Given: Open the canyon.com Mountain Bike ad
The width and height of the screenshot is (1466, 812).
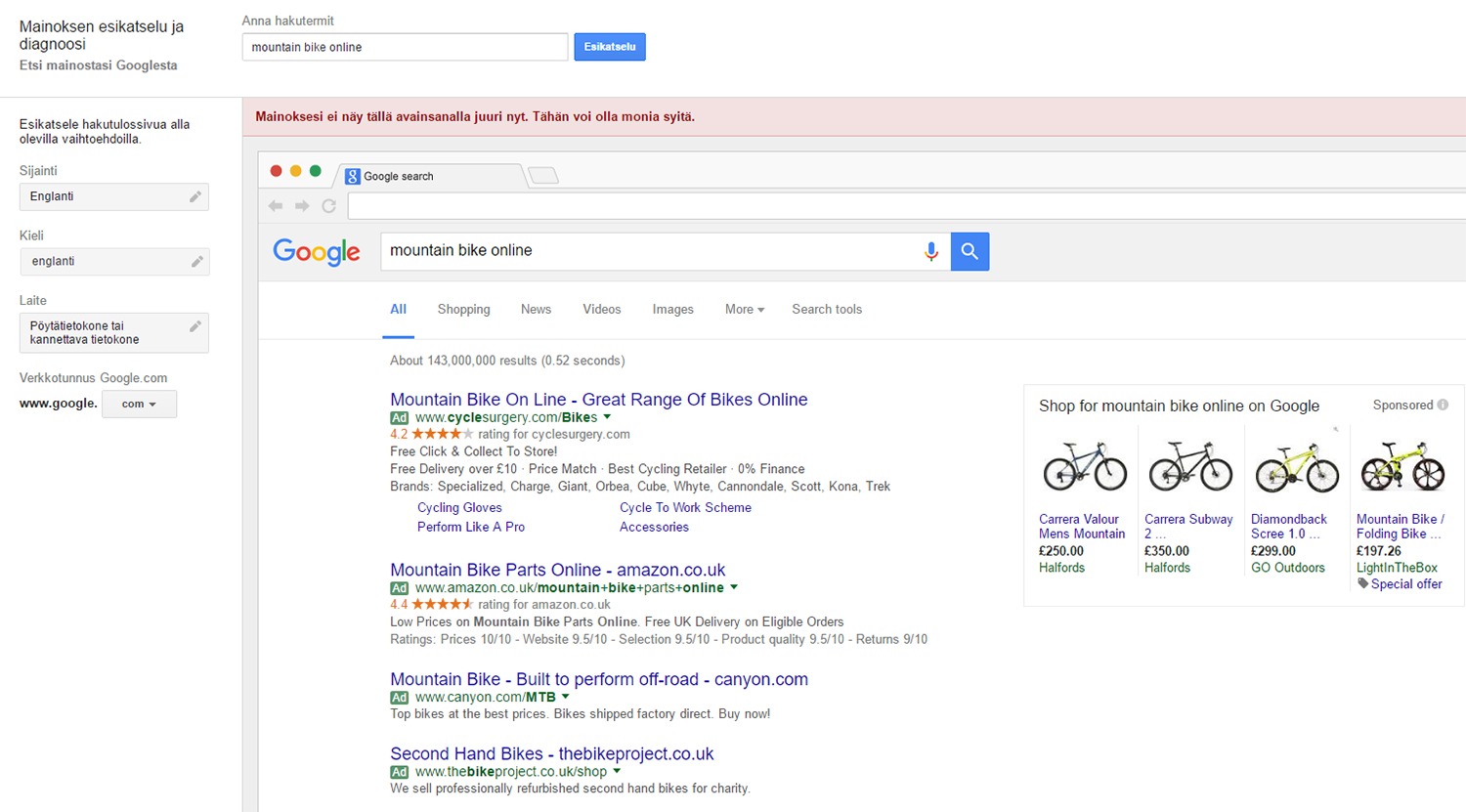Looking at the screenshot, I should [599, 679].
